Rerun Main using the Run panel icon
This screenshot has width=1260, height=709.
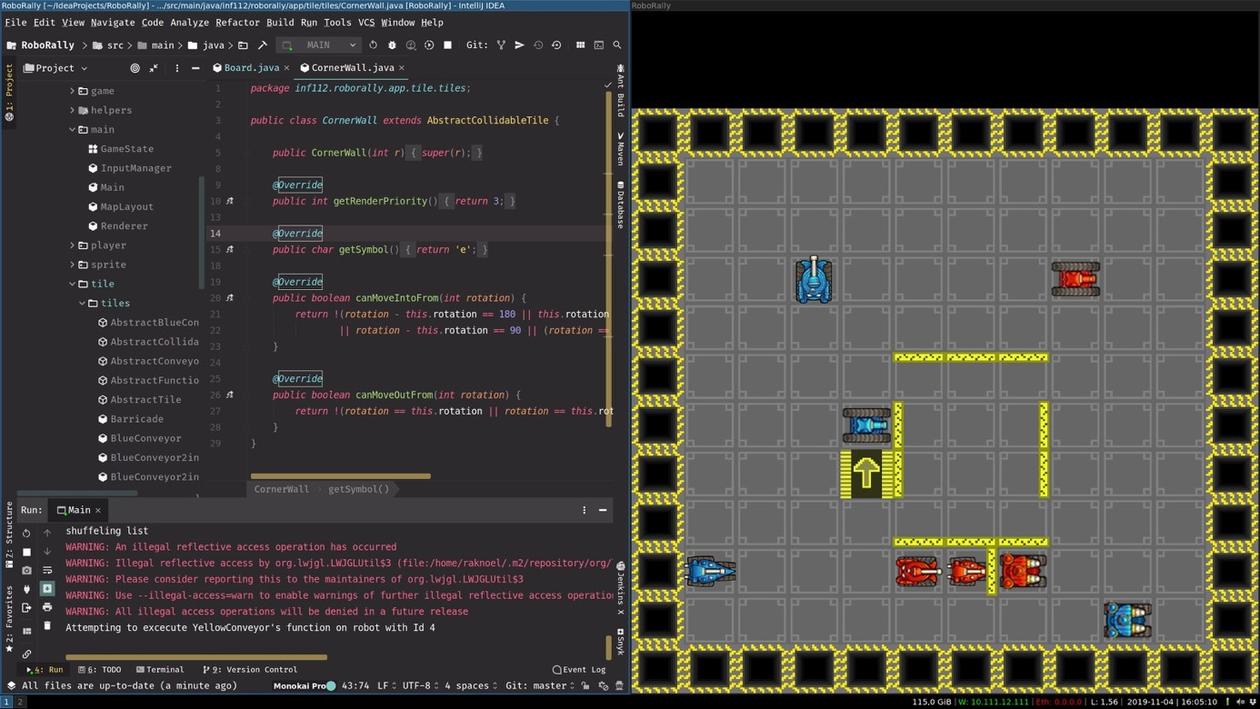point(27,532)
